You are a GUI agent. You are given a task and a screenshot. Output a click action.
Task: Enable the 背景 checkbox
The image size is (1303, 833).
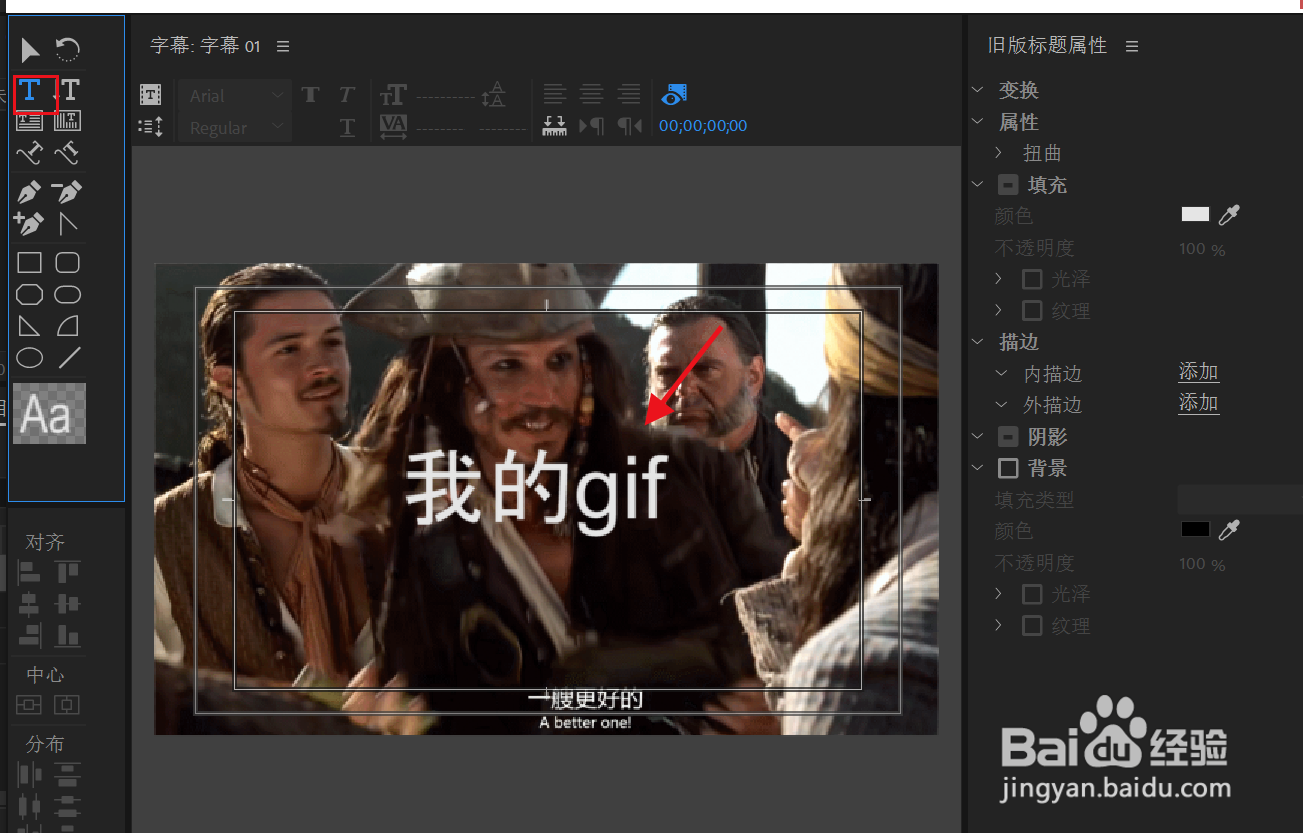pos(1009,468)
